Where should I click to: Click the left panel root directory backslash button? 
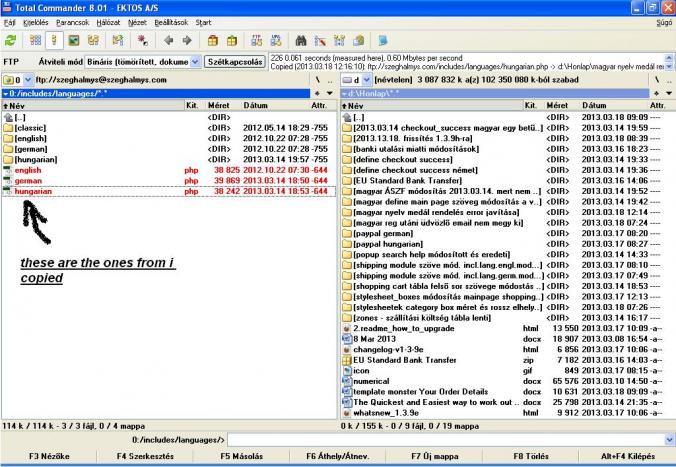click(318, 80)
